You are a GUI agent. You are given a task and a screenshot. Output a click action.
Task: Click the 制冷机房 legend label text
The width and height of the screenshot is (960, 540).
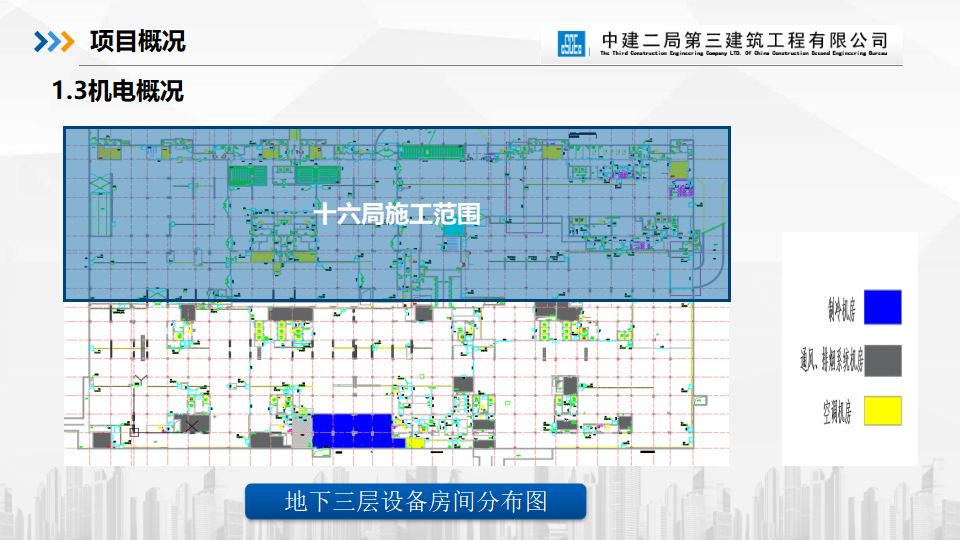pyautogui.click(x=840, y=309)
